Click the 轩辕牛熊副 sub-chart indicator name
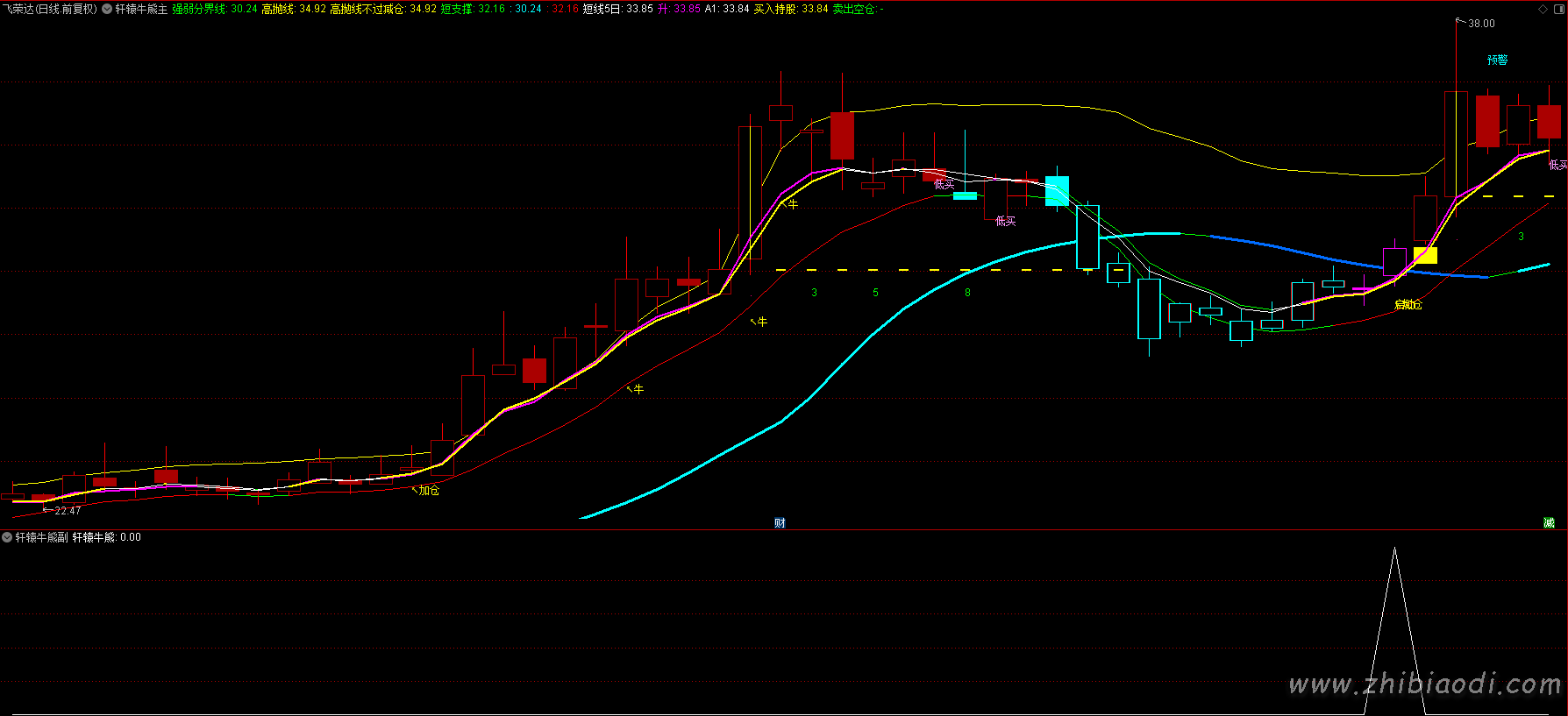This screenshot has width=1568, height=716. [41, 537]
